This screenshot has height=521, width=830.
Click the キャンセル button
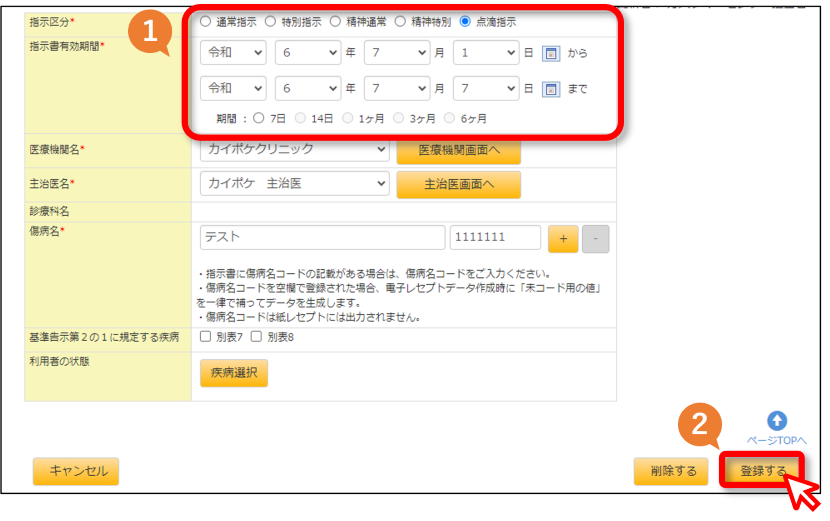pos(76,471)
